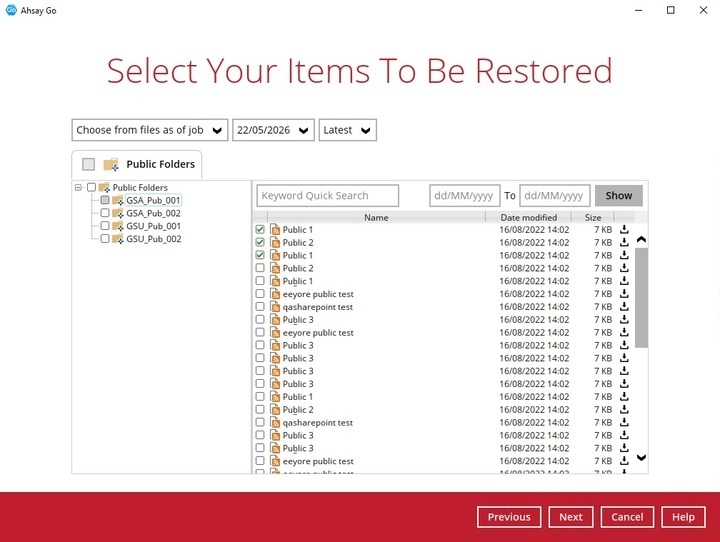Sort by the Name column header
The image size is (720, 542).
point(376,218)
